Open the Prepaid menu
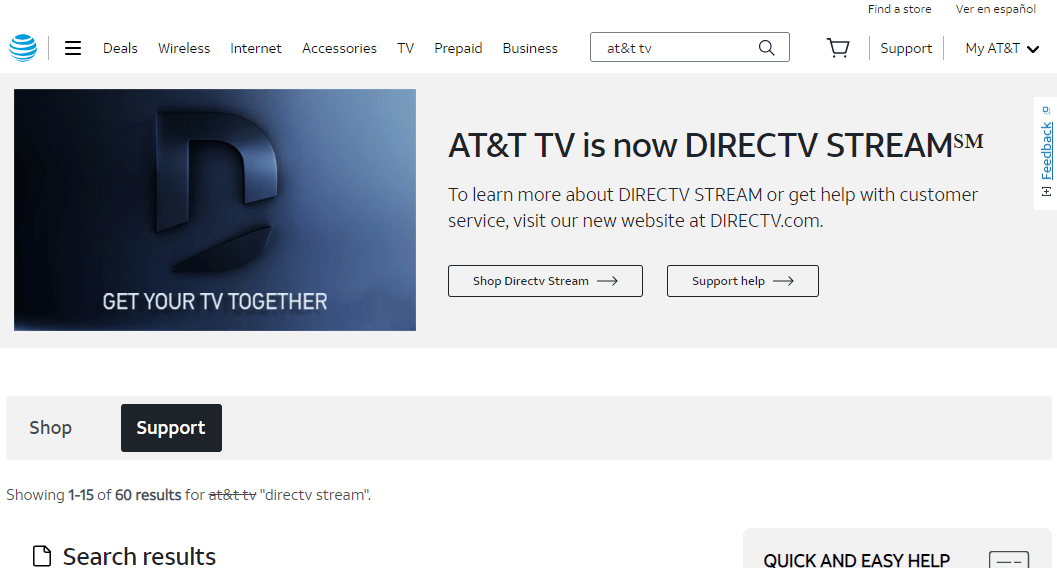This screenshot has width=1057, height=568. coord(458,49)
